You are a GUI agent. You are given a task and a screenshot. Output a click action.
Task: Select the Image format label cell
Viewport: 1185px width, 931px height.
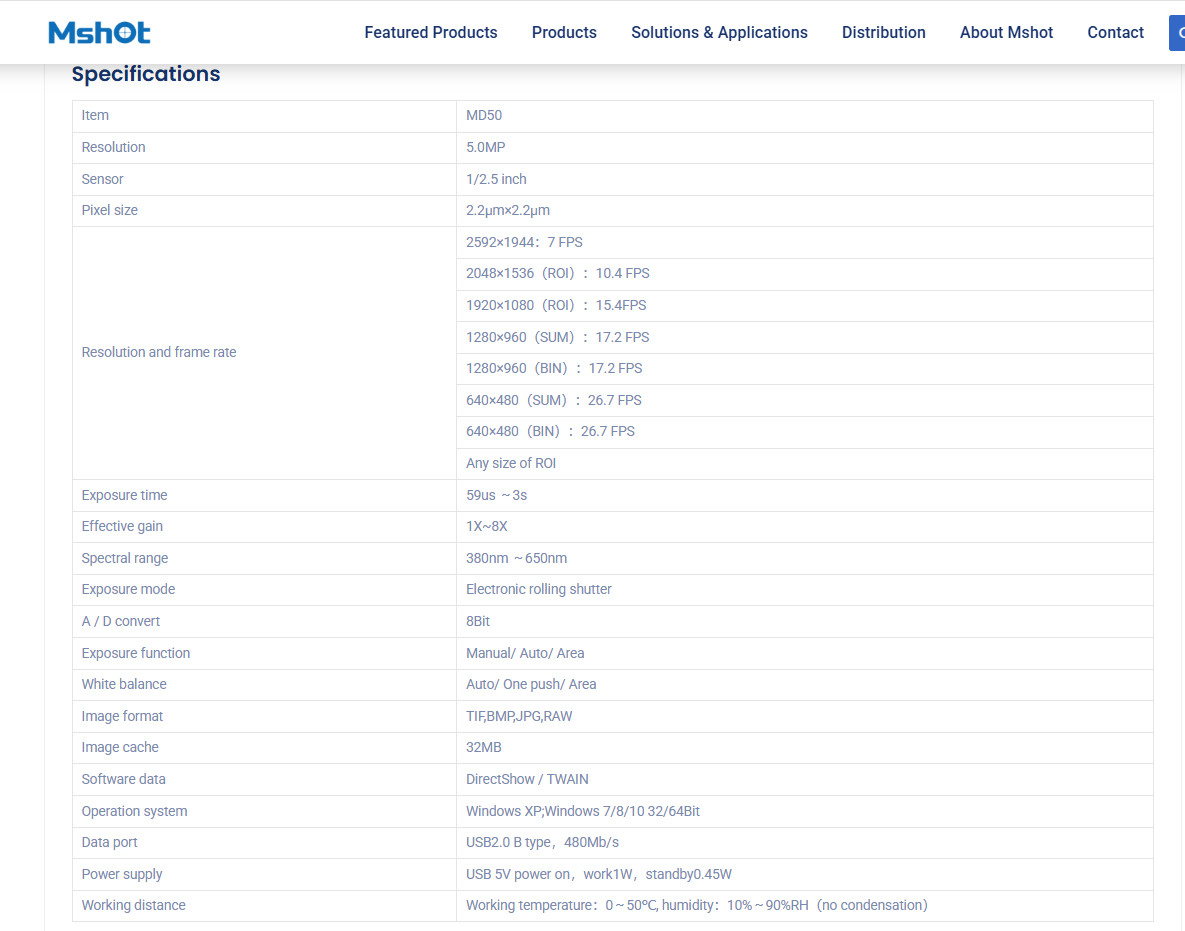265,716
